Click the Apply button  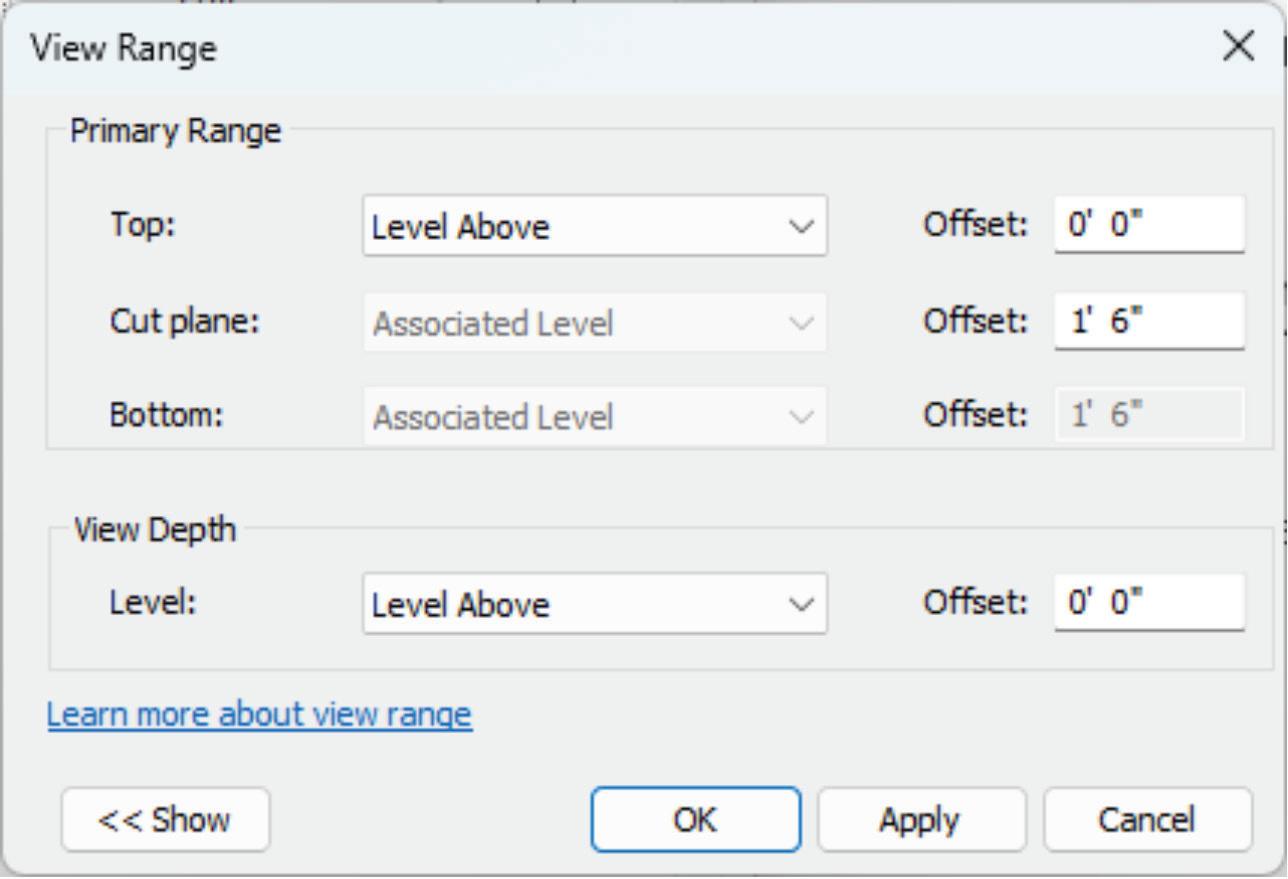[x=921, y=820]
